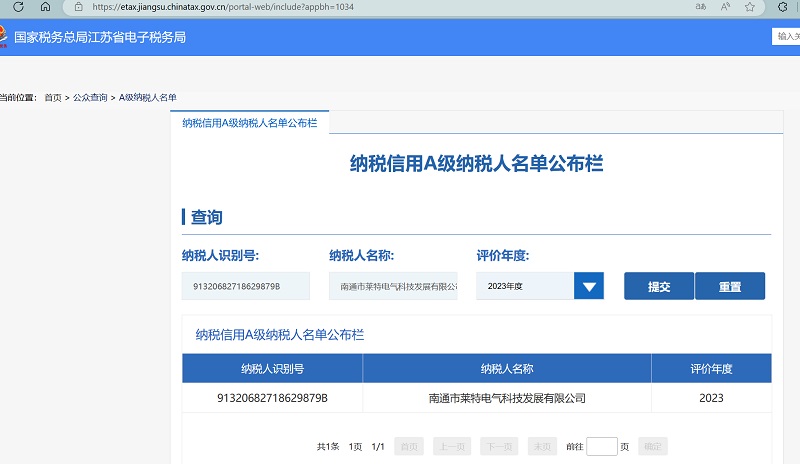
Task: Open 公众查询 in the breadcrumb
Action: point(90,97)
